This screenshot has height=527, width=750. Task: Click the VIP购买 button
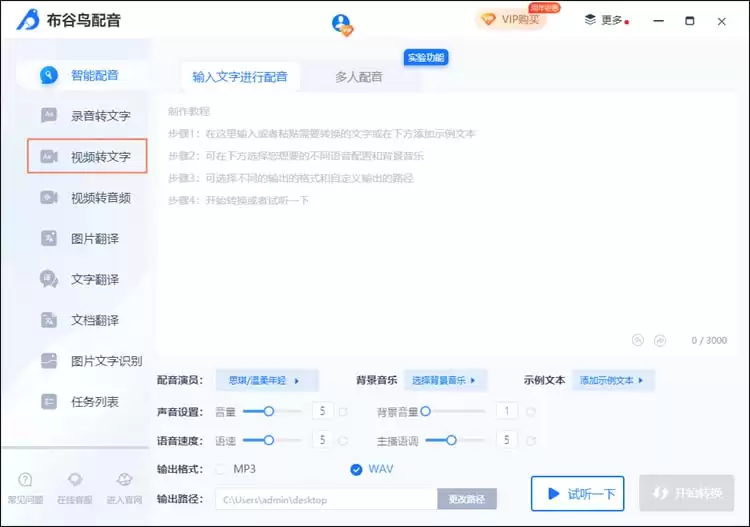click(x=511, y=19)
